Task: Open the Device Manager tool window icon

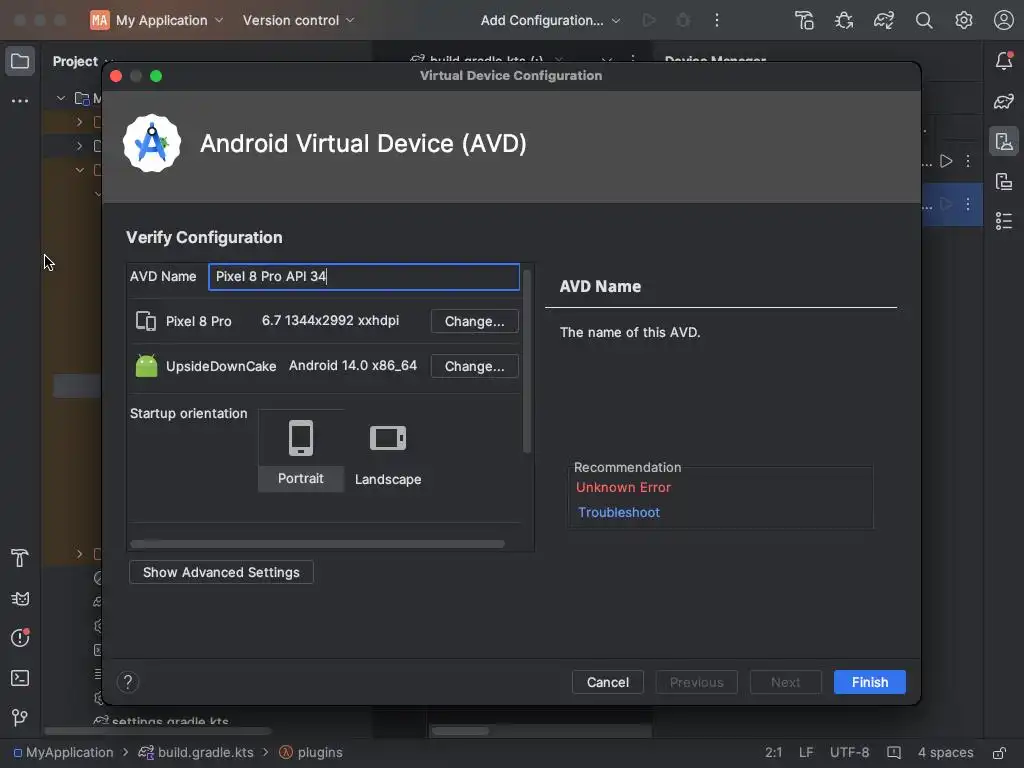Action: coord(1004,141)
